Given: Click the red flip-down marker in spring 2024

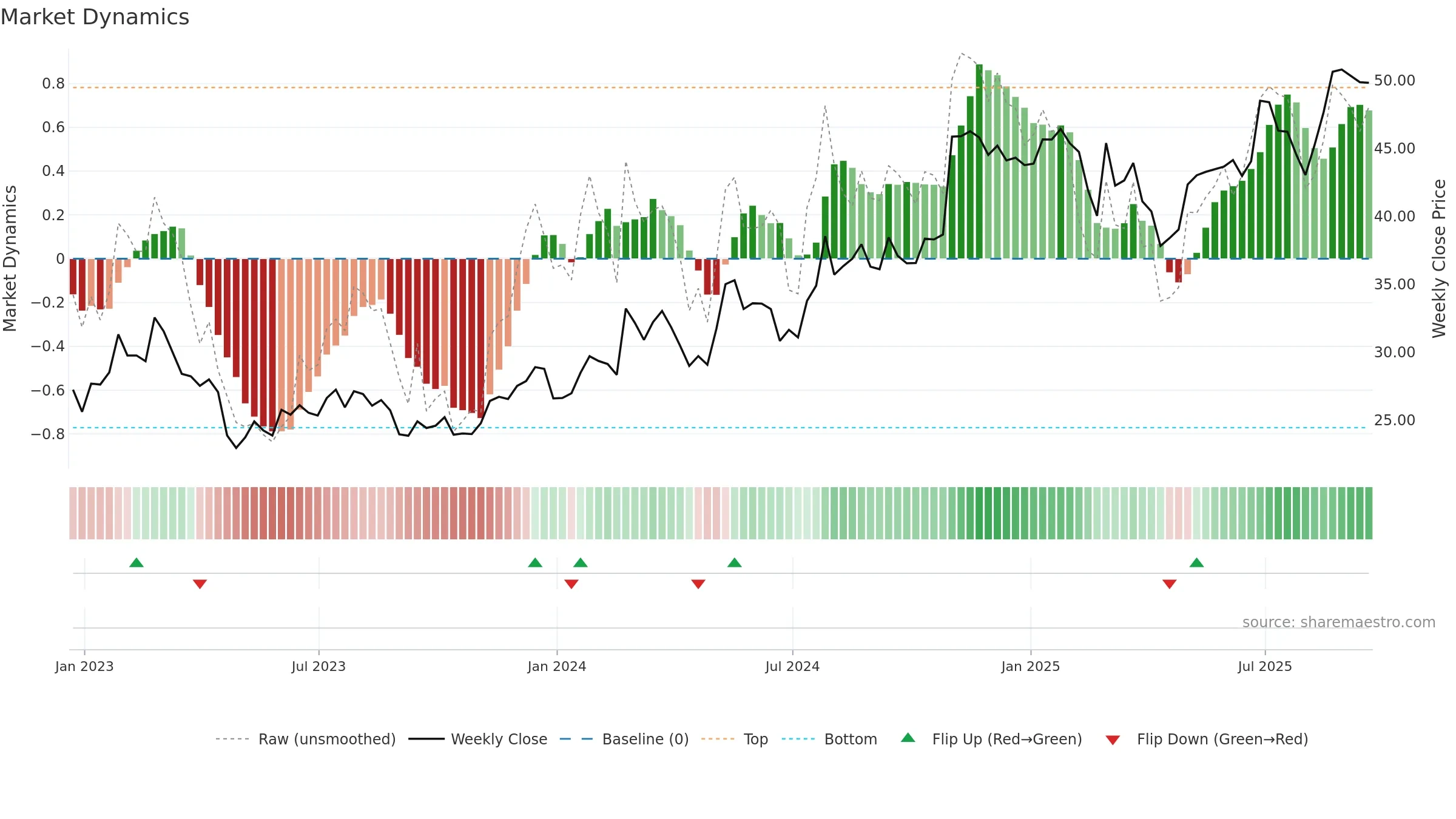Looking at the screenshot, I should point(698,584).
